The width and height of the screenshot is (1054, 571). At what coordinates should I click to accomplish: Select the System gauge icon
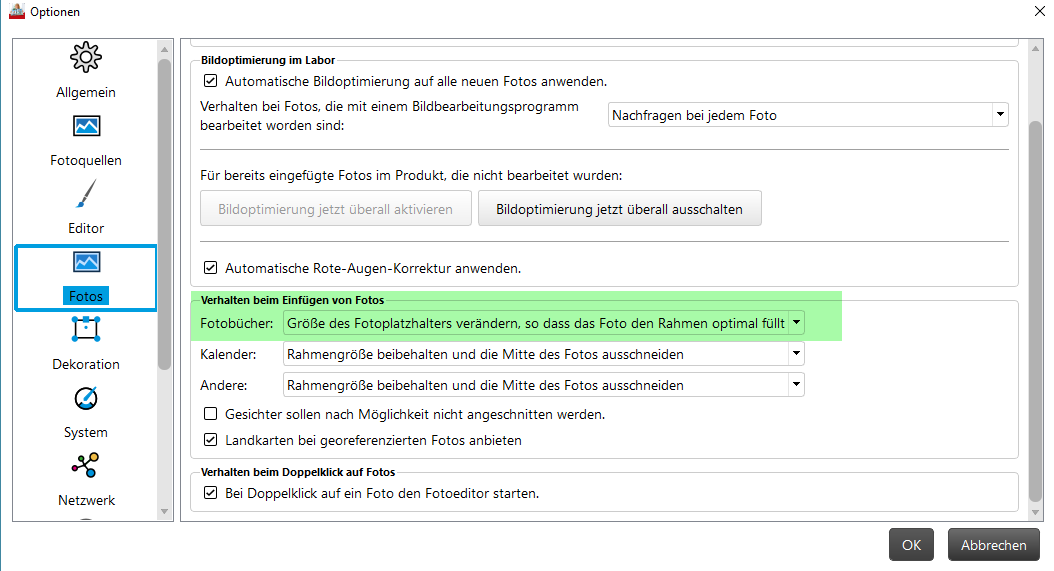[86, 398]
